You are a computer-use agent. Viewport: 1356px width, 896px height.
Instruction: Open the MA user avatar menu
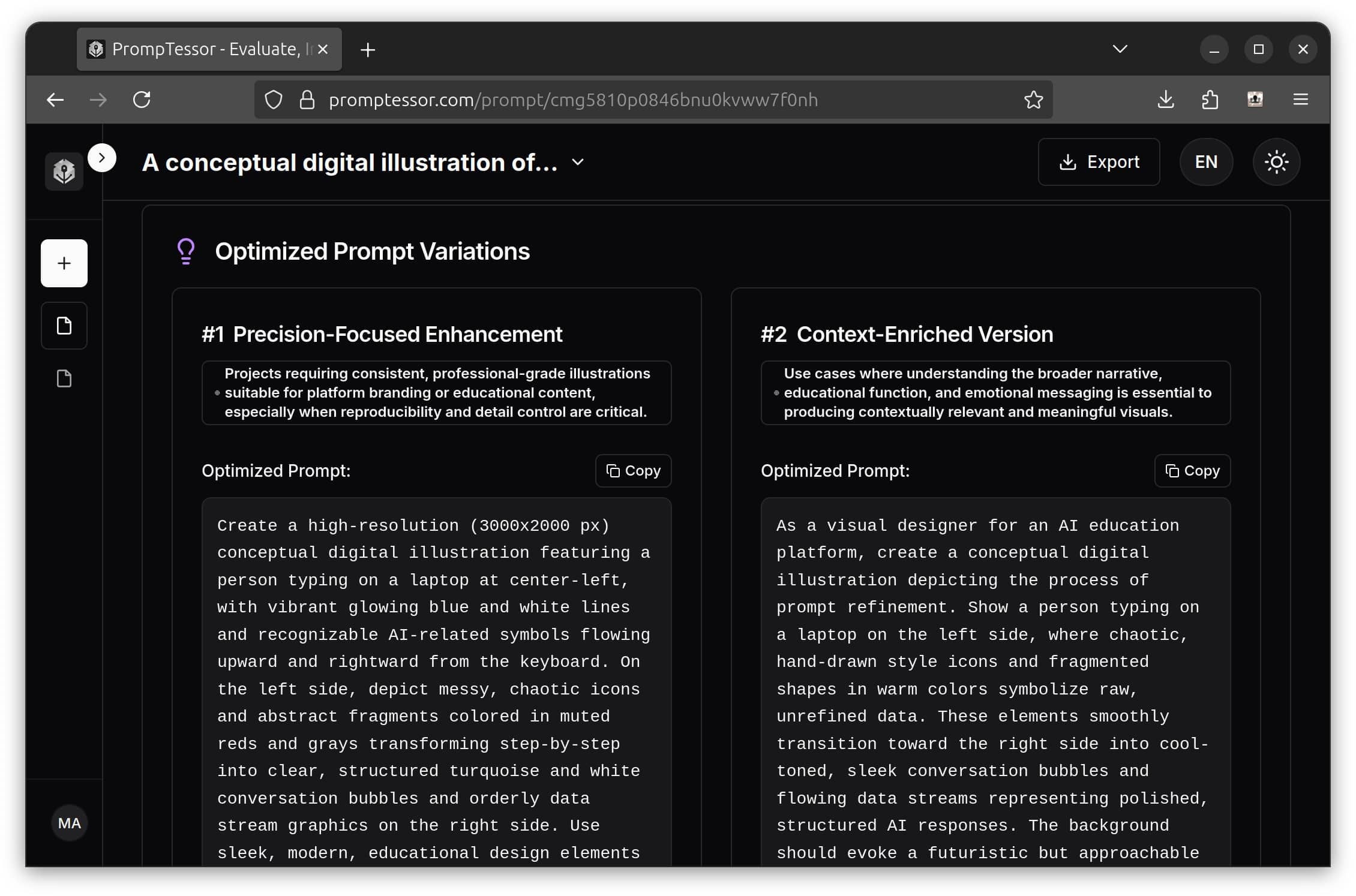(70, 823)
